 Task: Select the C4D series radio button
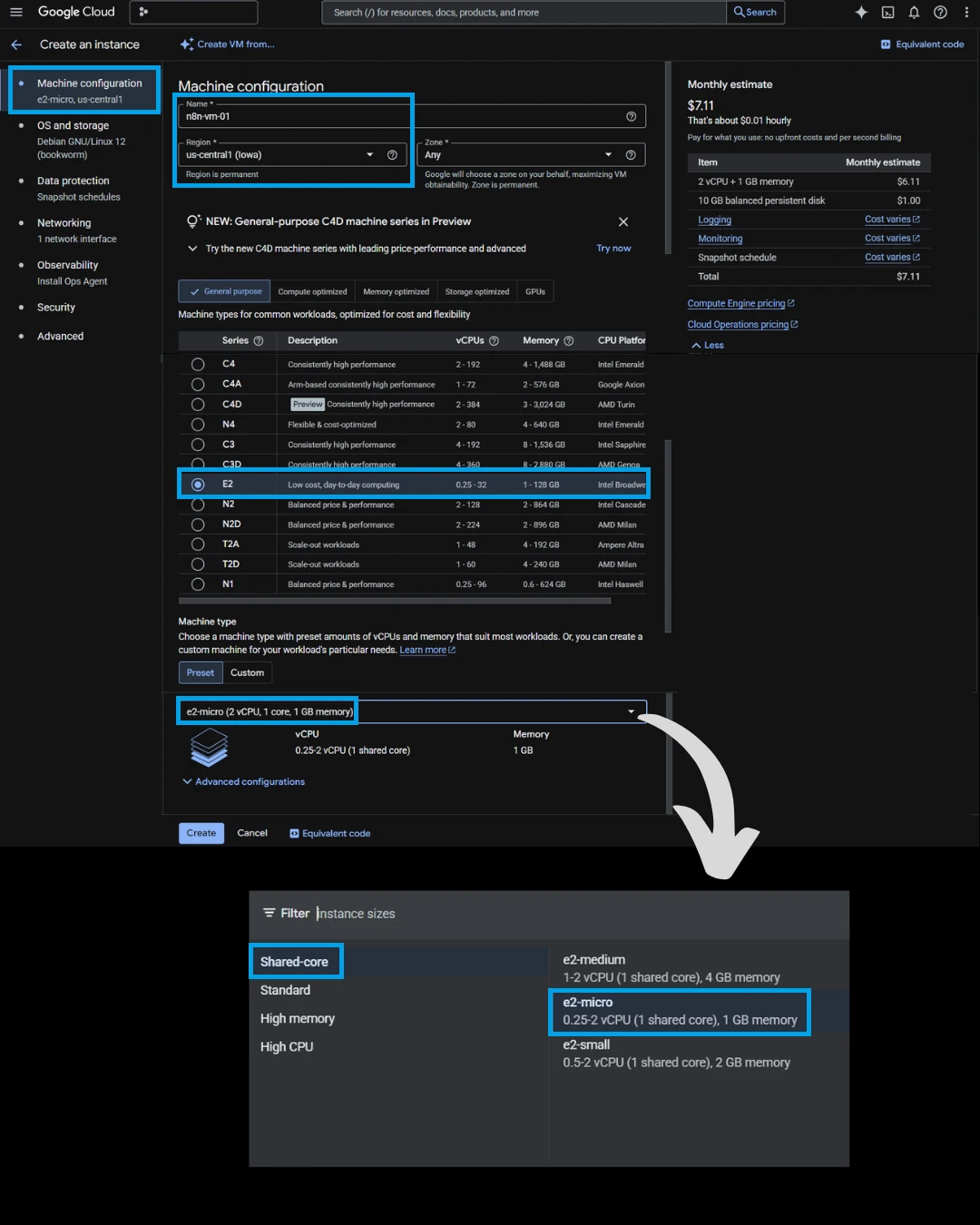(198, 404)
